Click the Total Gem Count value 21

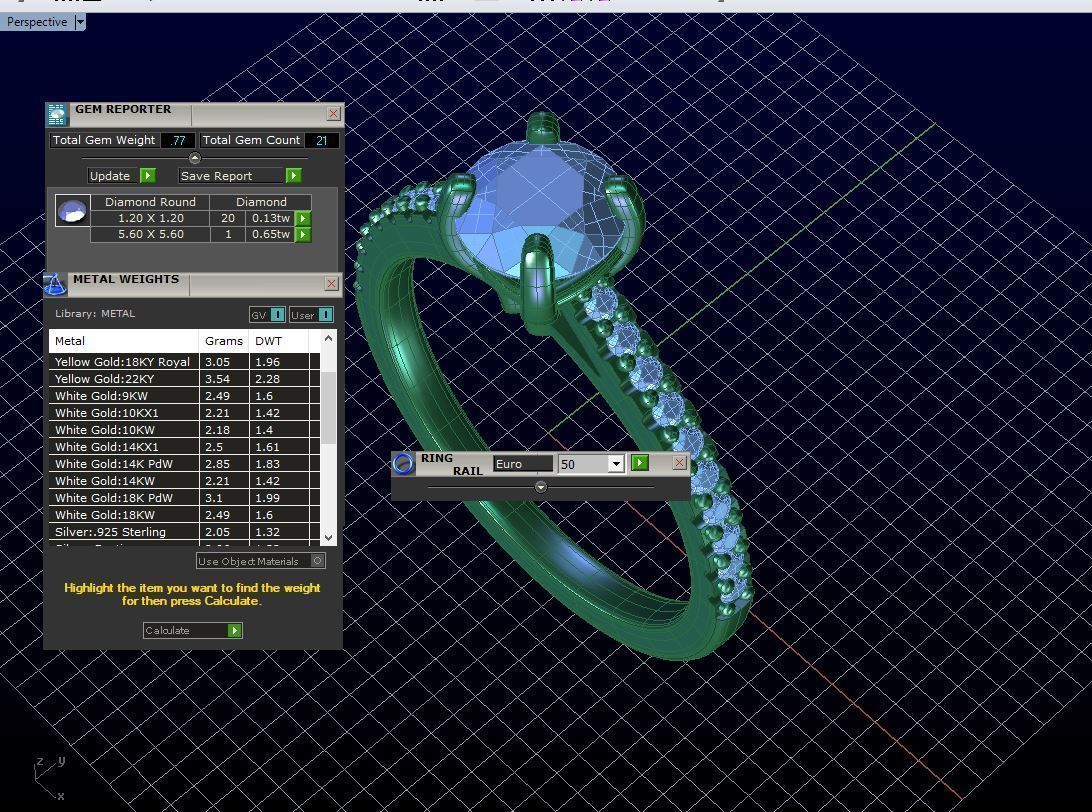click(322, 140)
